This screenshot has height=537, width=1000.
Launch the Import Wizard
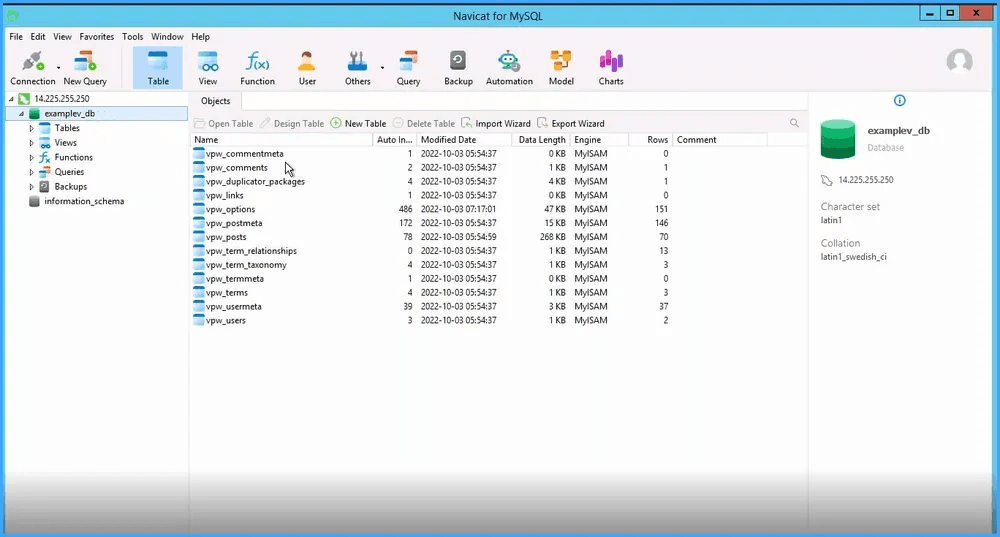(x=496, y=123)
